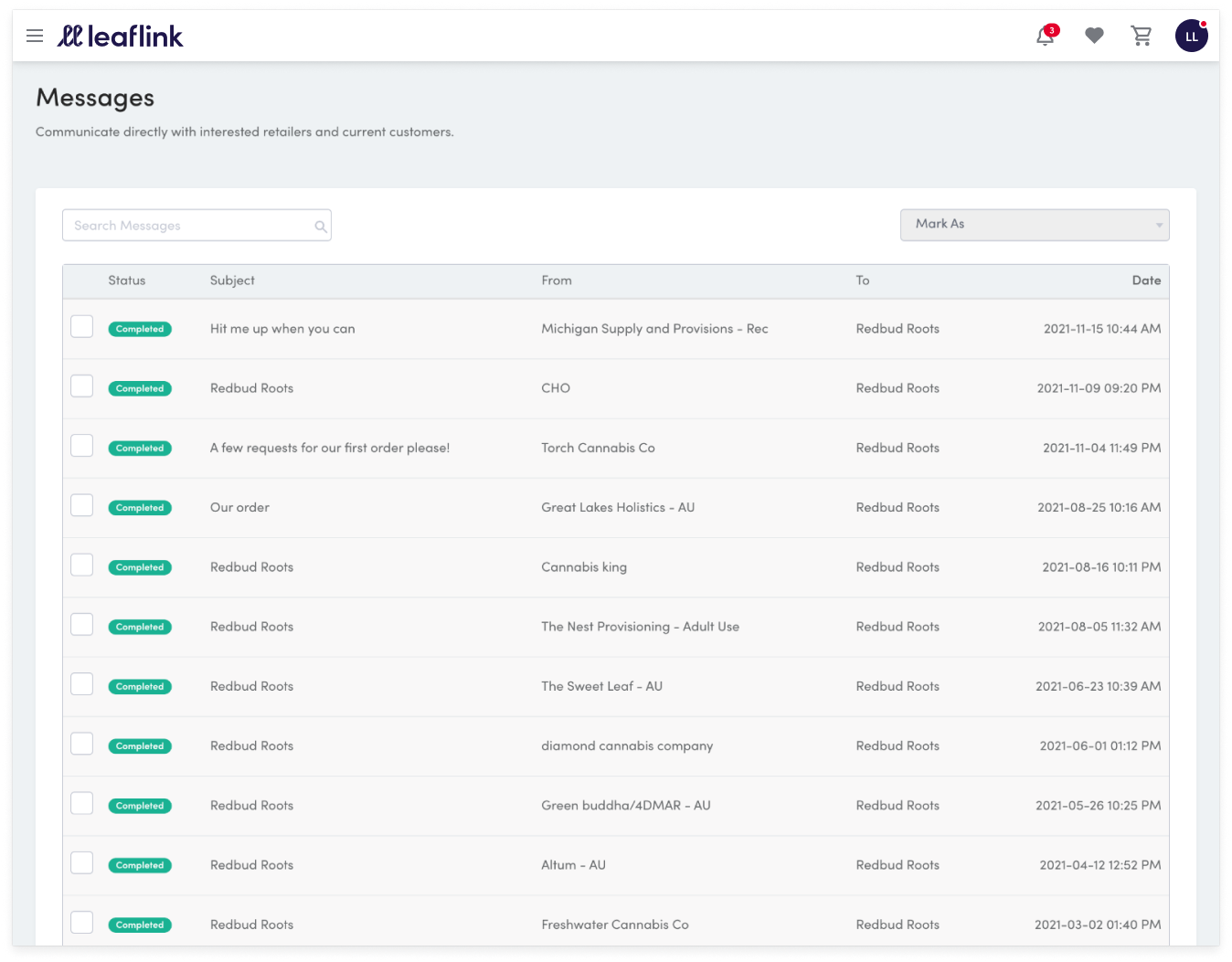Click Completed badge on CHO row
1232x962 pixels.
(x=140, y=388)
